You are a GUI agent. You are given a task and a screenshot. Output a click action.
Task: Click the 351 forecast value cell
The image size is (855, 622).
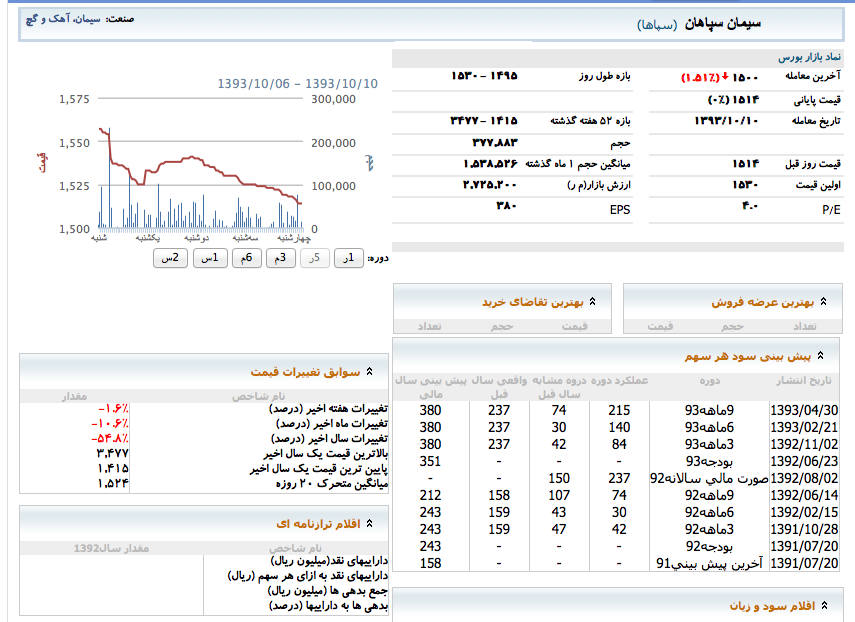pyautogui.click(x=430, y=461)
